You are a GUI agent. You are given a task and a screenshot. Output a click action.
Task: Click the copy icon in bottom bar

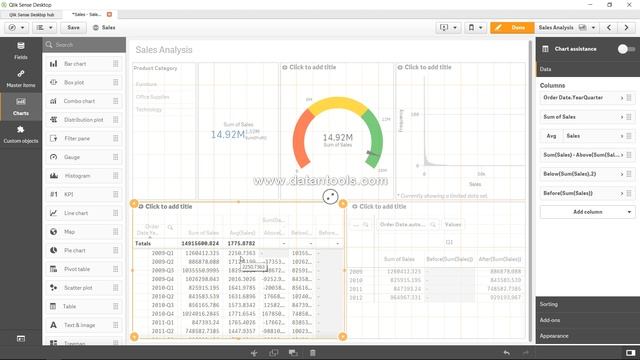(x=273, y=353)
